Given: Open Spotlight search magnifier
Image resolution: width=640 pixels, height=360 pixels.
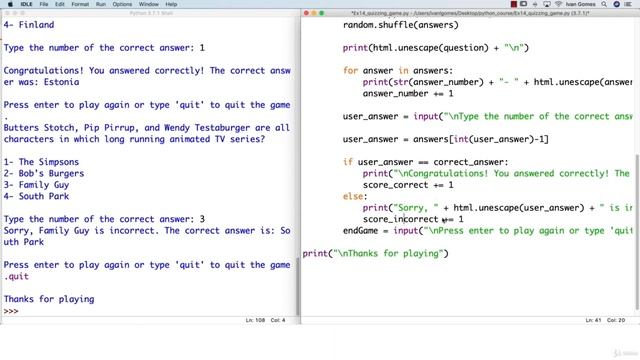Looking at the screenshot, I should [604, 4].
